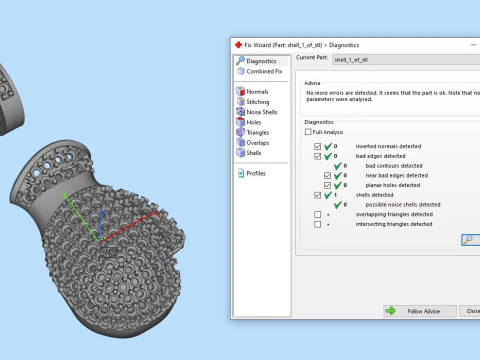Enable the Full Analysis checkbox
The width and height of the screenshot is (480, 360).
click(308, 132)
